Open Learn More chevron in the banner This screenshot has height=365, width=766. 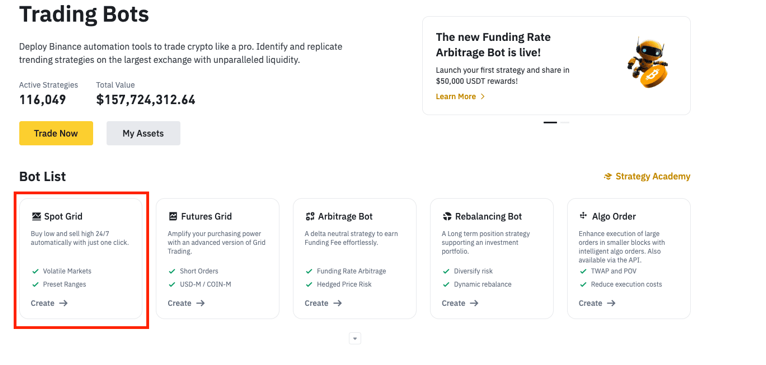coord(483,97)
